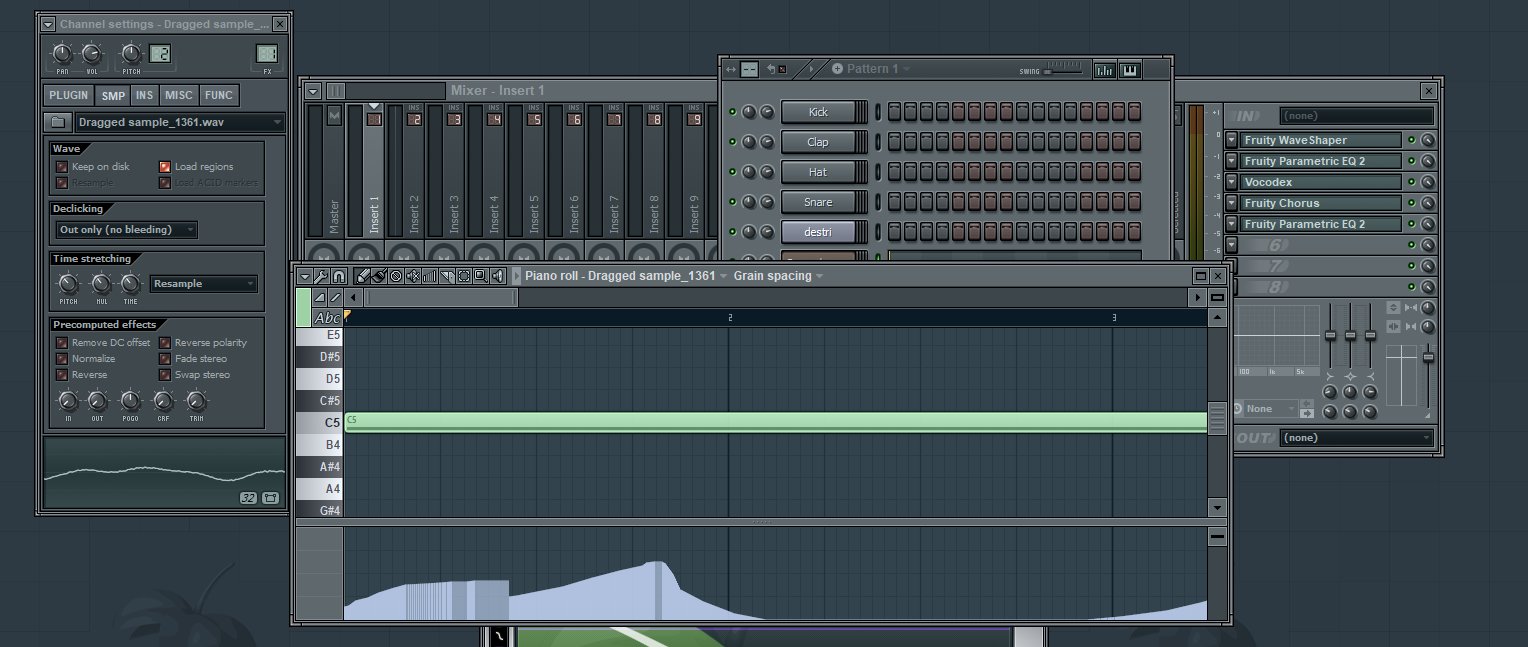Select the Draw pencil tool in piano roll
The height and width of the screenshot is (647, 1528).
click(x=363, y=276)
